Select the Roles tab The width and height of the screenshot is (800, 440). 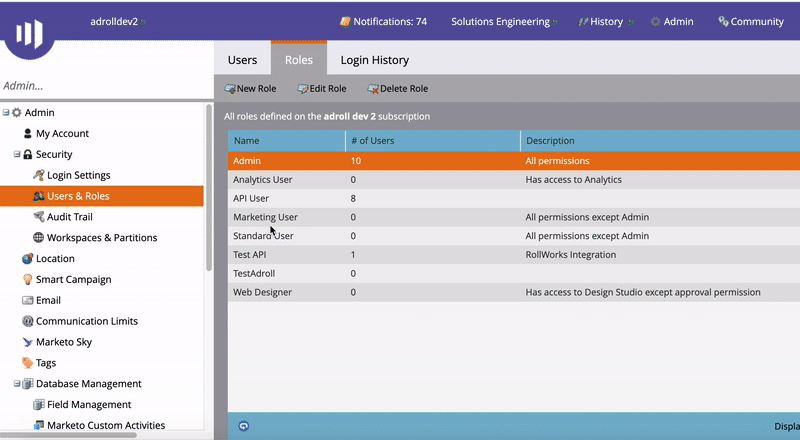pyautogui.click(x=299, y=60)
